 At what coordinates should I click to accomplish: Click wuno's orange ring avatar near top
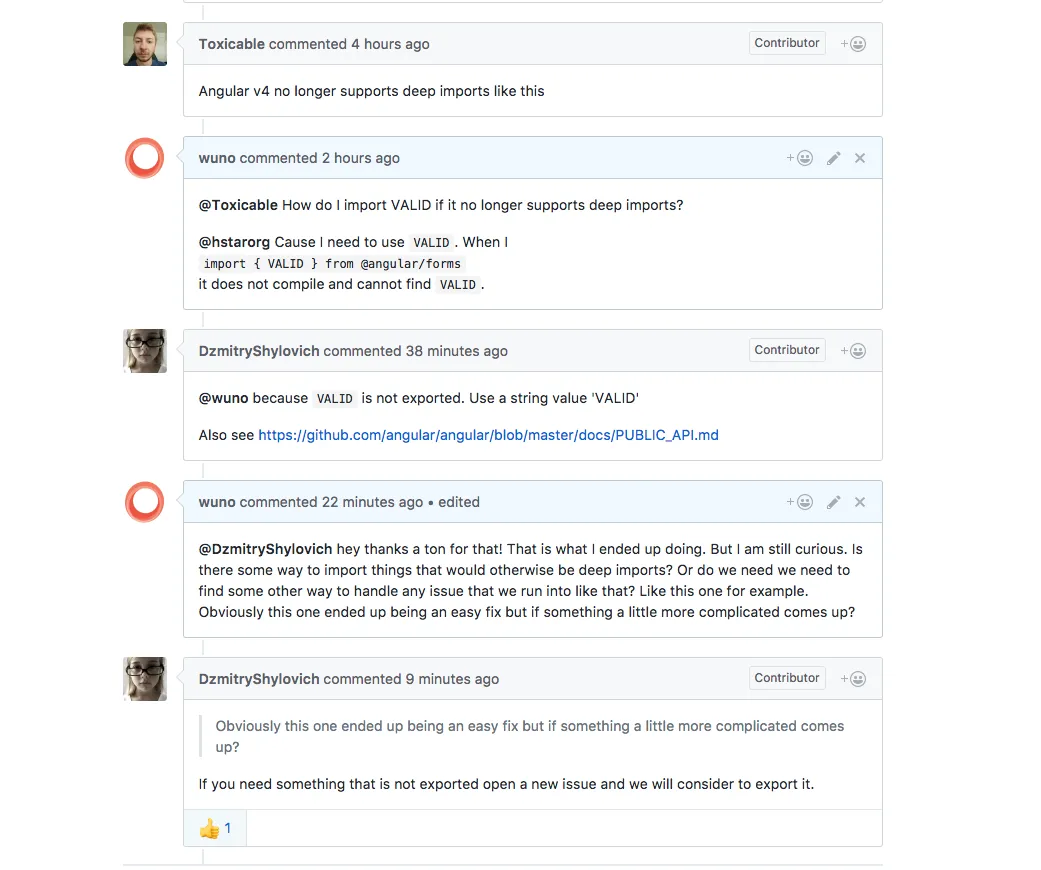(145, 158)
